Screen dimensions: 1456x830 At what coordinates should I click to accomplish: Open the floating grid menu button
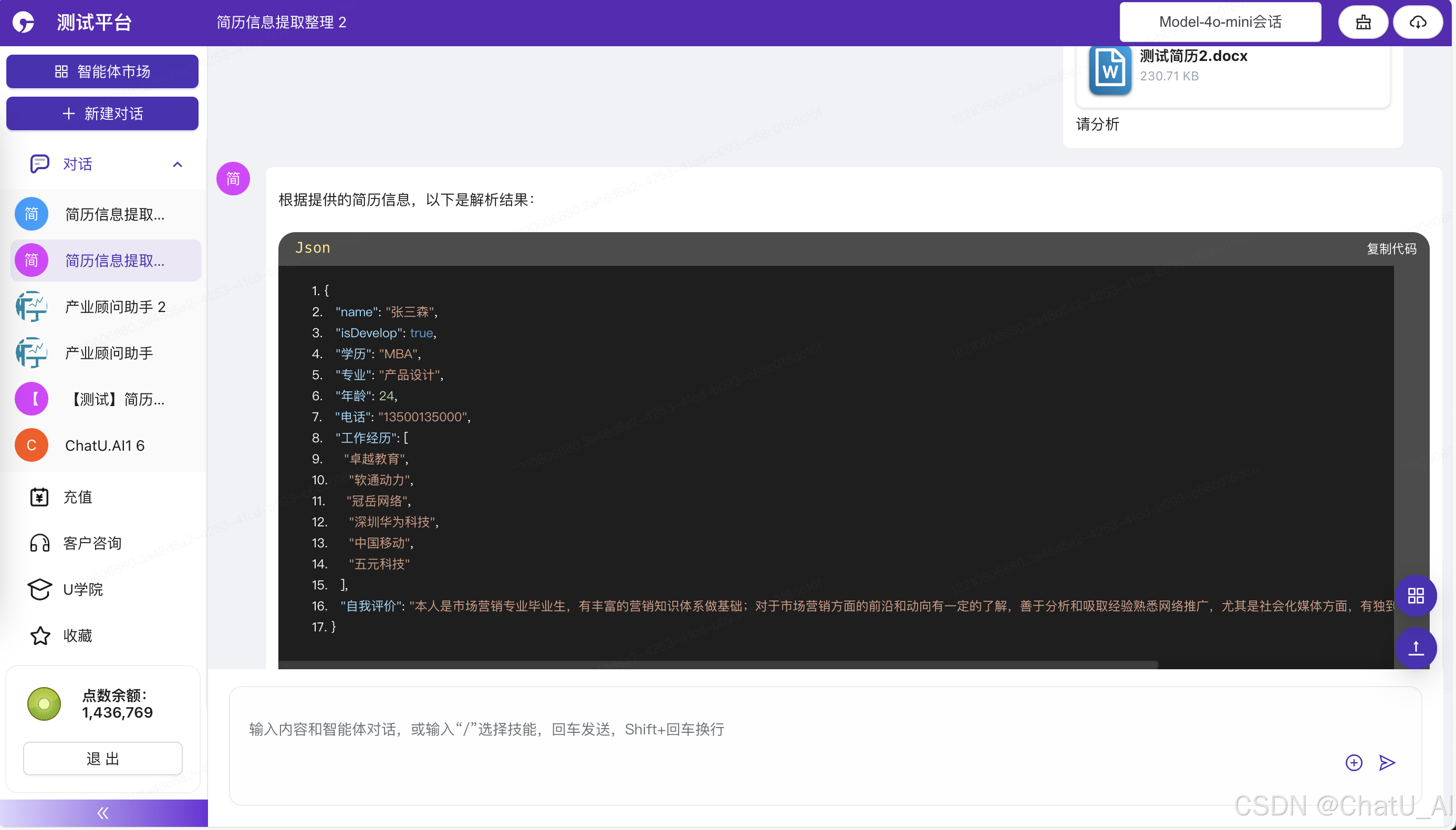(x=1416, y=596)
